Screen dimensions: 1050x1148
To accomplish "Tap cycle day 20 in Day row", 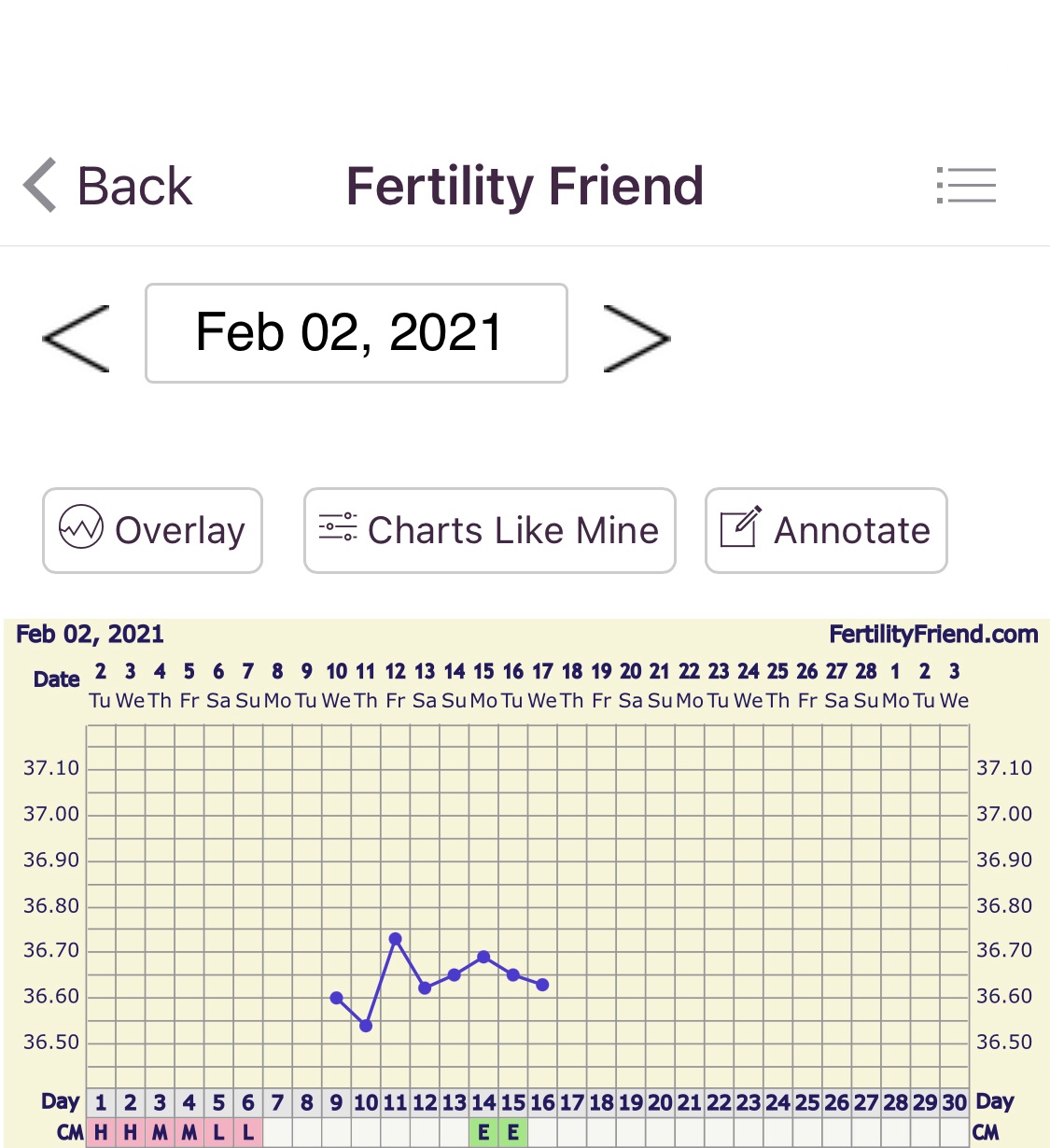I will [x=660, y=1102].
